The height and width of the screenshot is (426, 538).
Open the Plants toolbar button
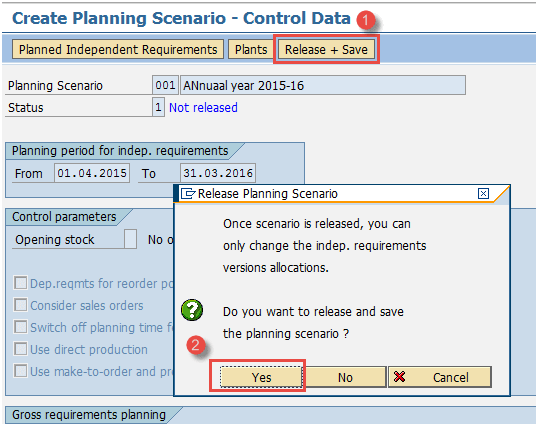(x=251, y=49)
